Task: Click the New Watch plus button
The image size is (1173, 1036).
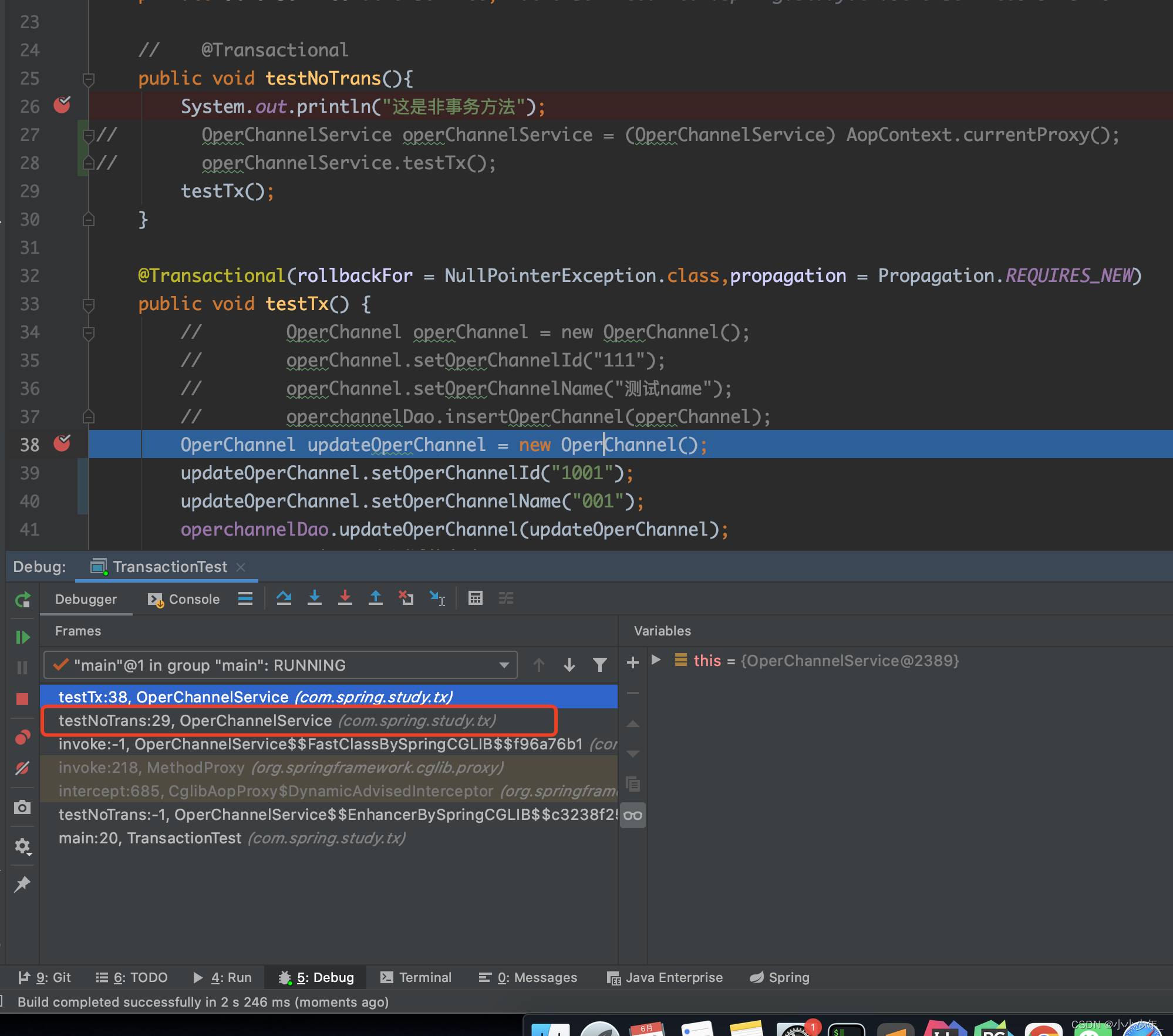Action: [x=632, y=662]
